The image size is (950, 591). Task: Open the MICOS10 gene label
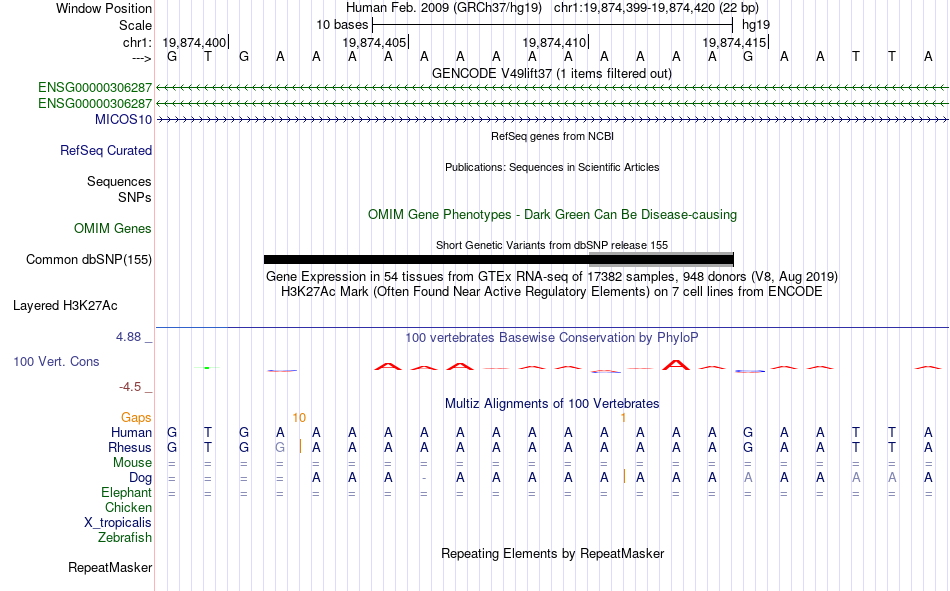pyautogui.click(x=123, y=119)
